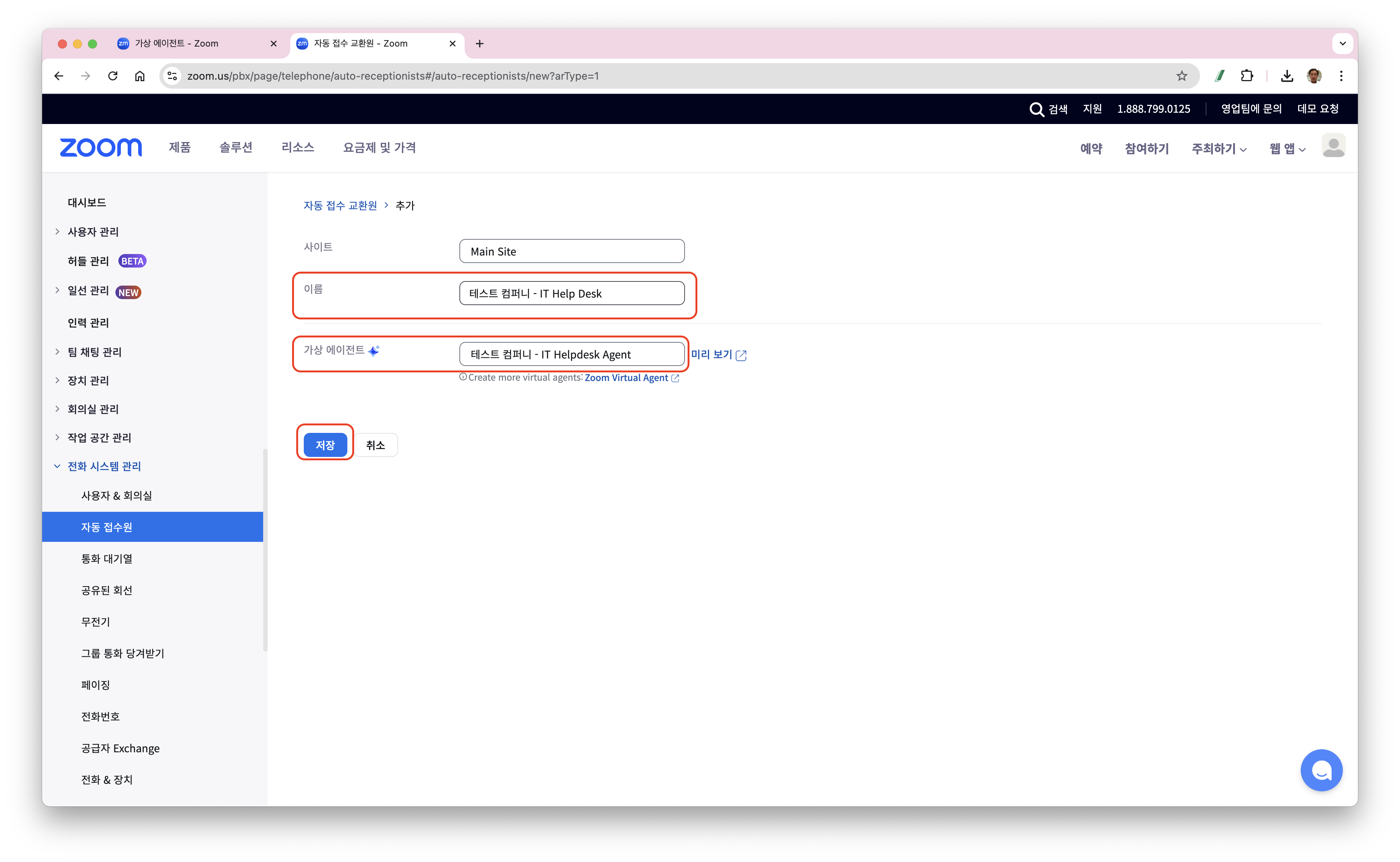
Task: Open 요금제 및 가격
Action: [x=379, y=148]
